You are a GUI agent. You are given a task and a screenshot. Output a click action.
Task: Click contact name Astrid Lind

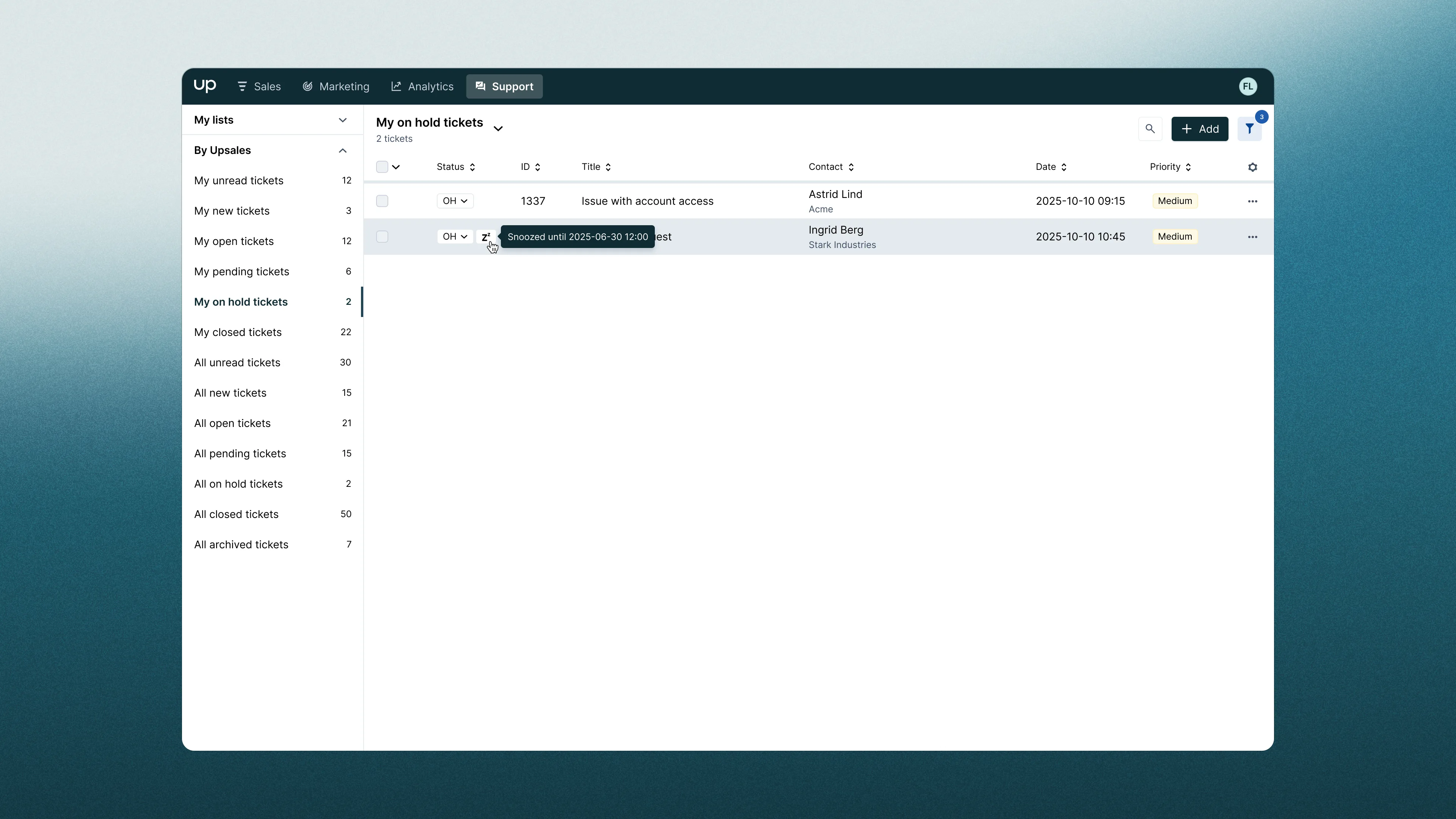point(835,195)
